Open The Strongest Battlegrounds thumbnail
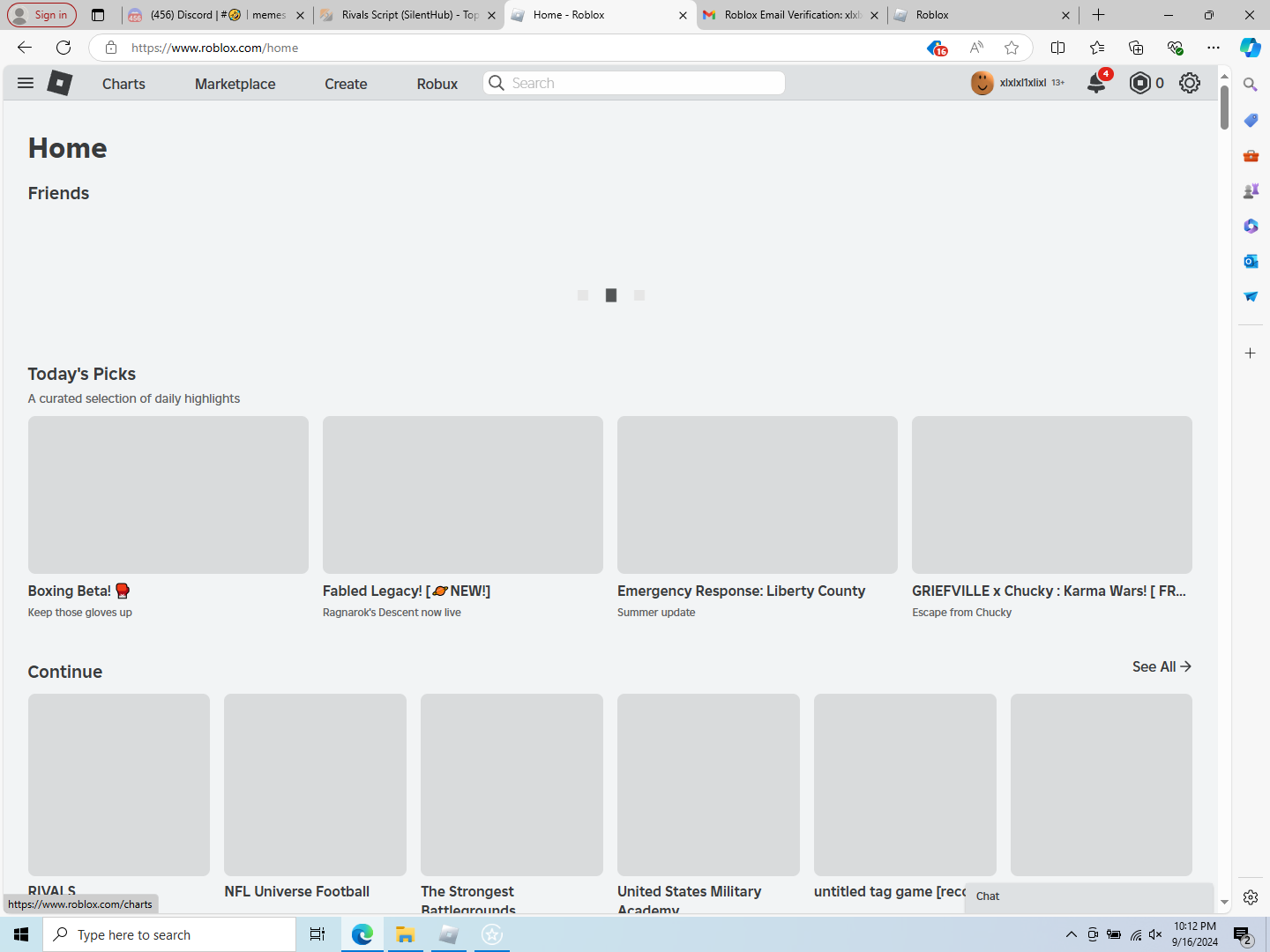This screenshot has height=952, width=1270. [x=512, y=785]
